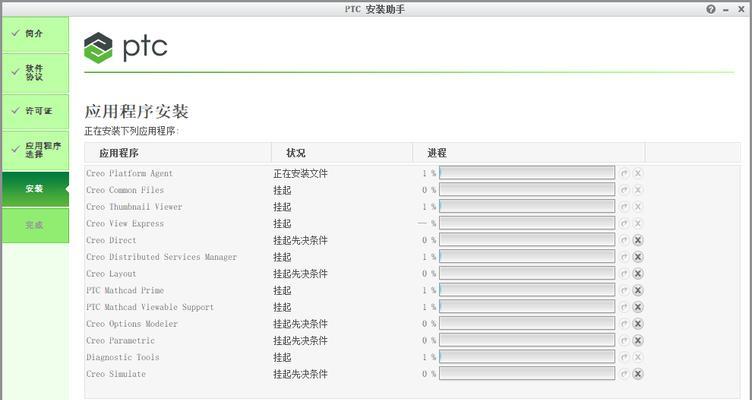This screenshot has width=752, height=400.
Task: Select the Creo Parametric row name
Action: point(120,341)
